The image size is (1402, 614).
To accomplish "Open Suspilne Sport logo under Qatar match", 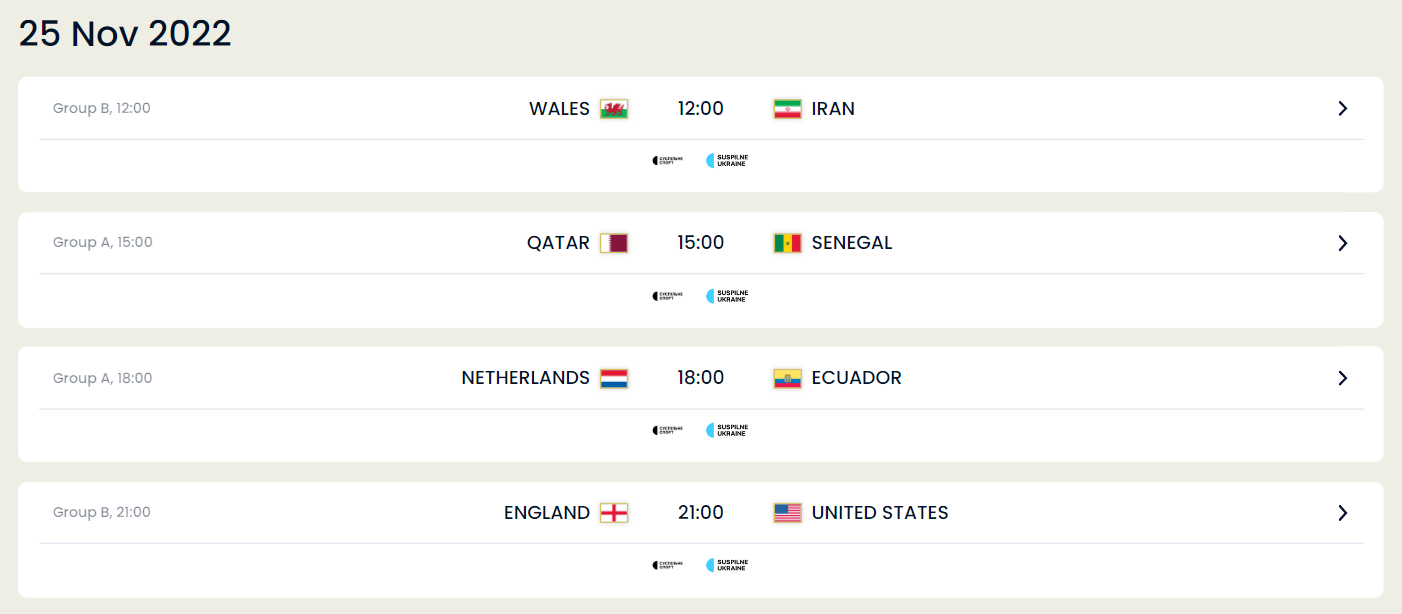I will 667,296.
